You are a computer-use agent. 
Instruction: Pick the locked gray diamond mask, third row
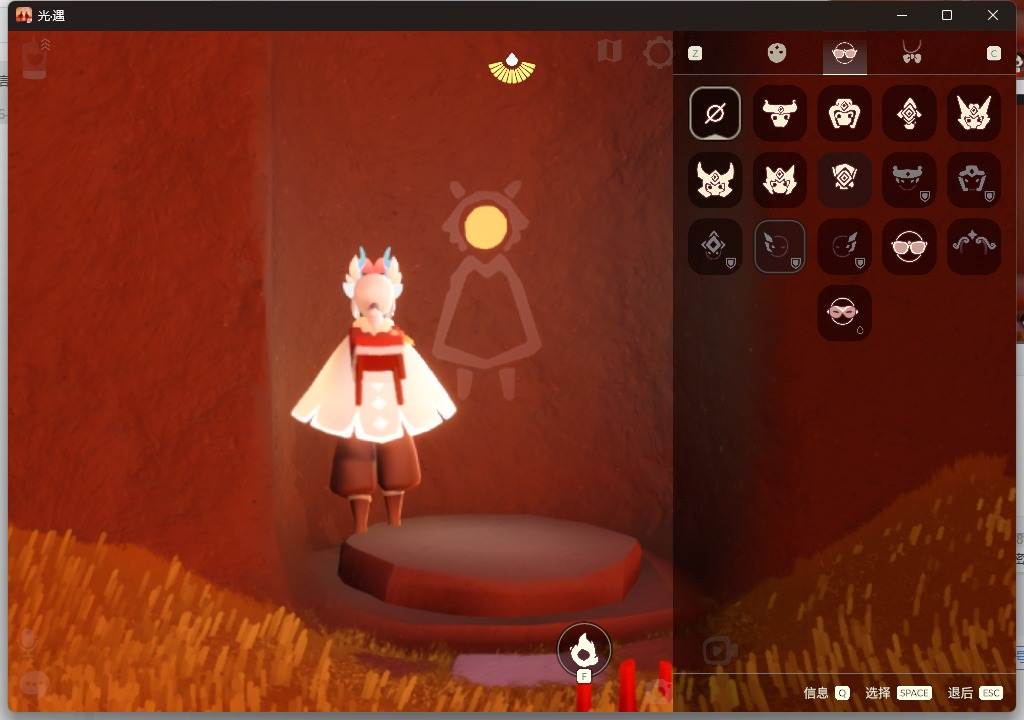pyautogui.click(x=715, y=246)
